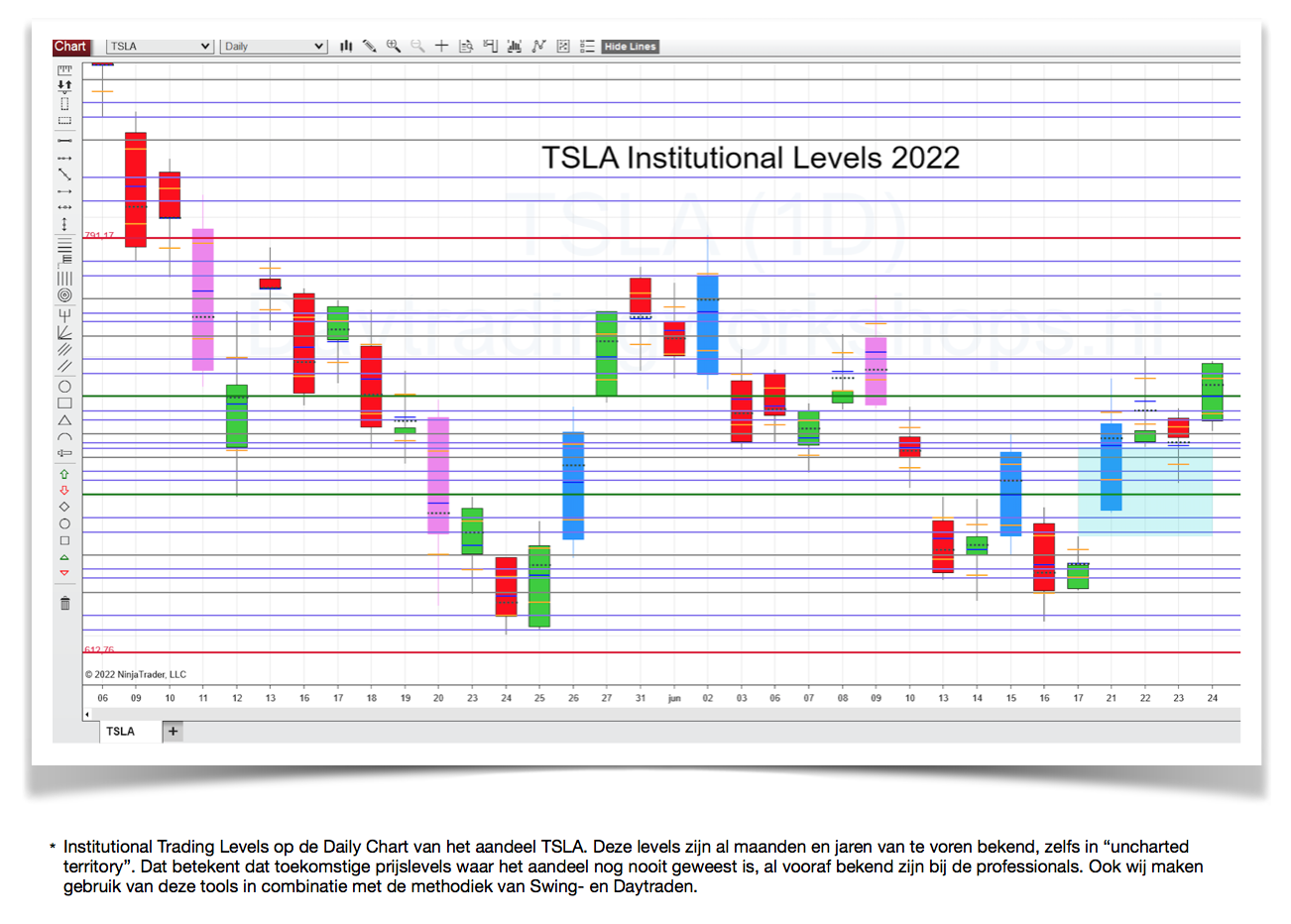Image resolution: width=1291 pixels, height=924 pixels.
Task: Select the vertical dashed region highlight tool
Action: 64,103
